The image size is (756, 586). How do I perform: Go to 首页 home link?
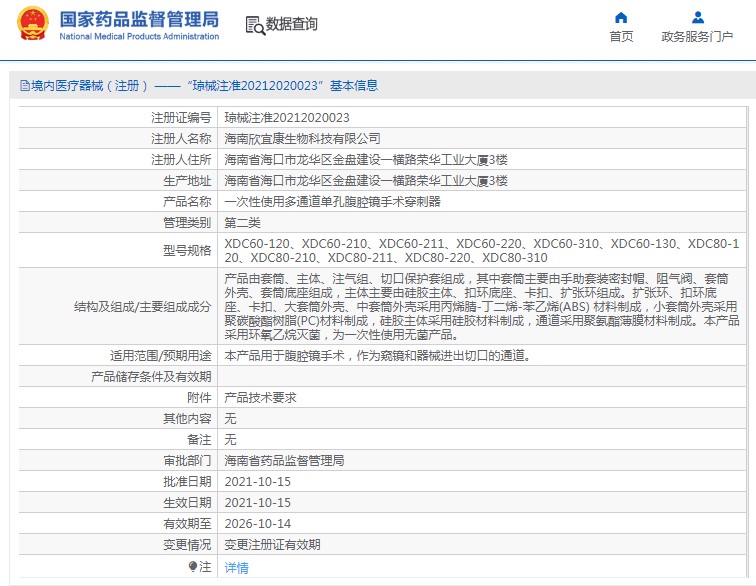(621, 37)
